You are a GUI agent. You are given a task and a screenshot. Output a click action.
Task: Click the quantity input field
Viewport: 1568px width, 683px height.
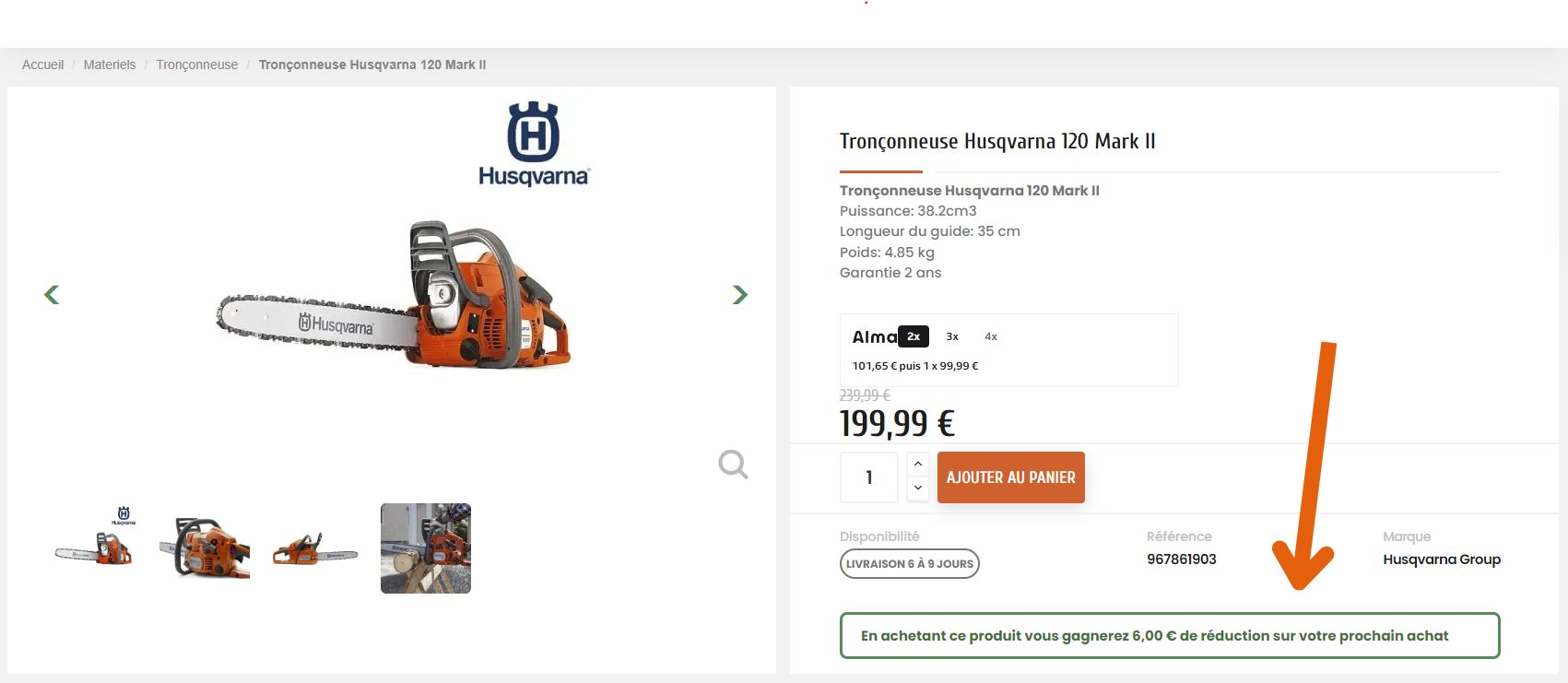869,477
